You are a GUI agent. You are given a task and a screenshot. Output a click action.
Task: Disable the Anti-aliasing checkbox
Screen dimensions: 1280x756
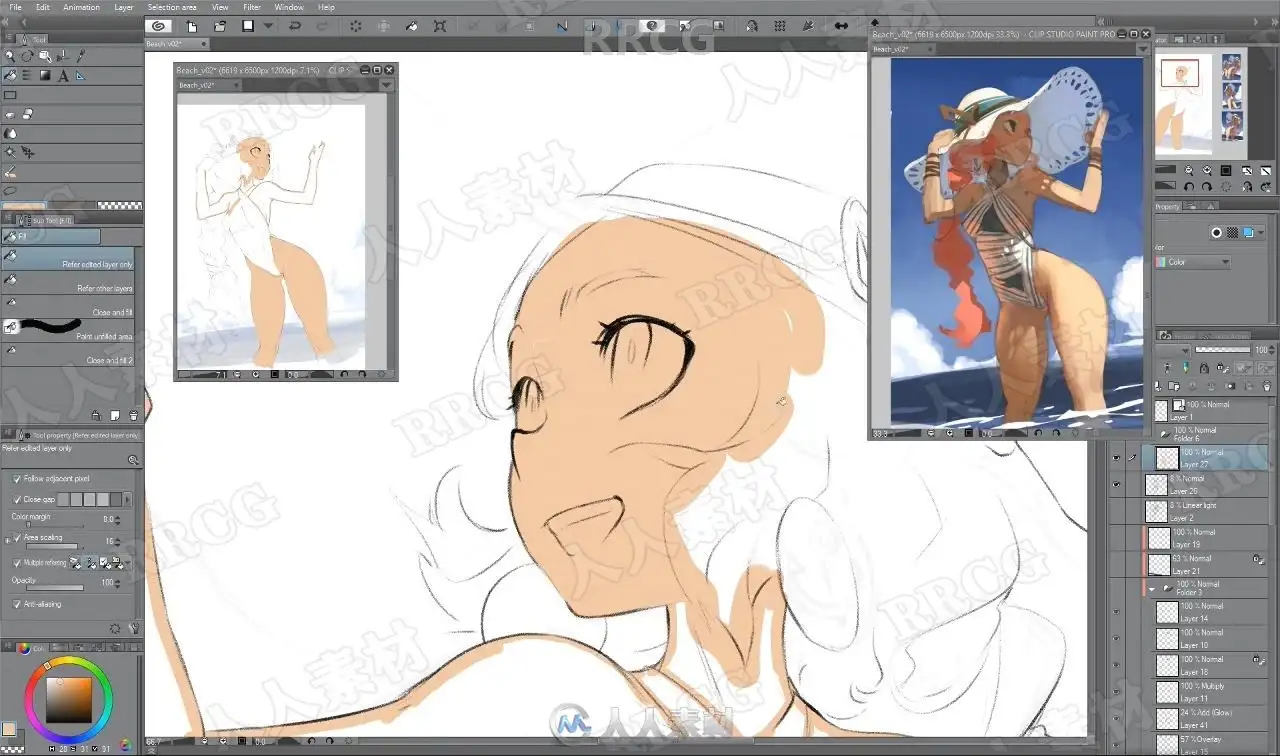click(x=17, y=604)
